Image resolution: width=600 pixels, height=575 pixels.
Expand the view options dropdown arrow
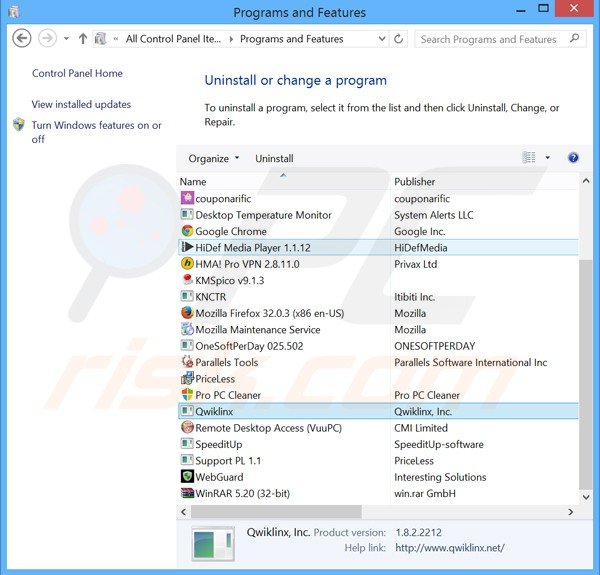click(548, 158)
